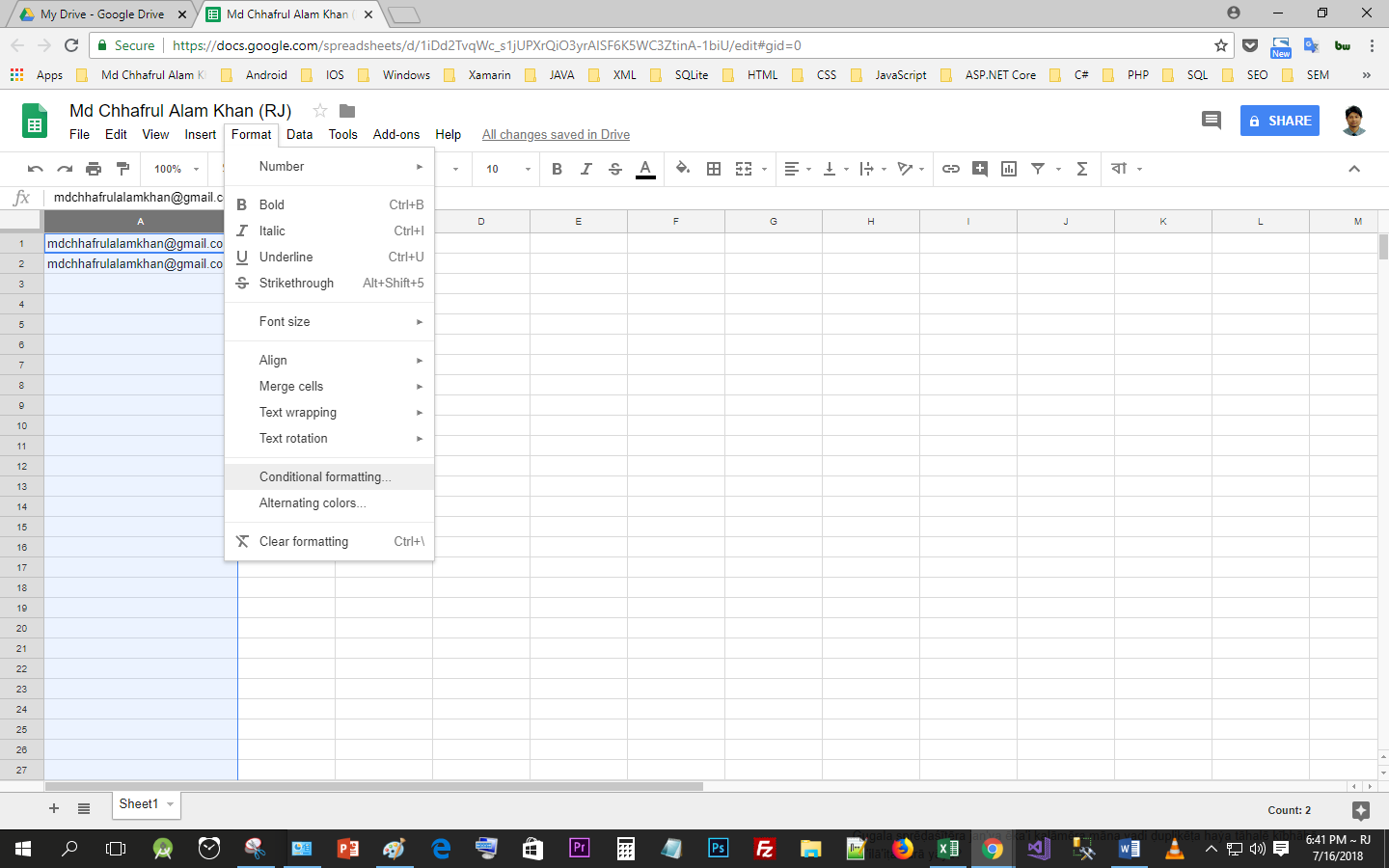Open the Borders tool

coord(714,169)
